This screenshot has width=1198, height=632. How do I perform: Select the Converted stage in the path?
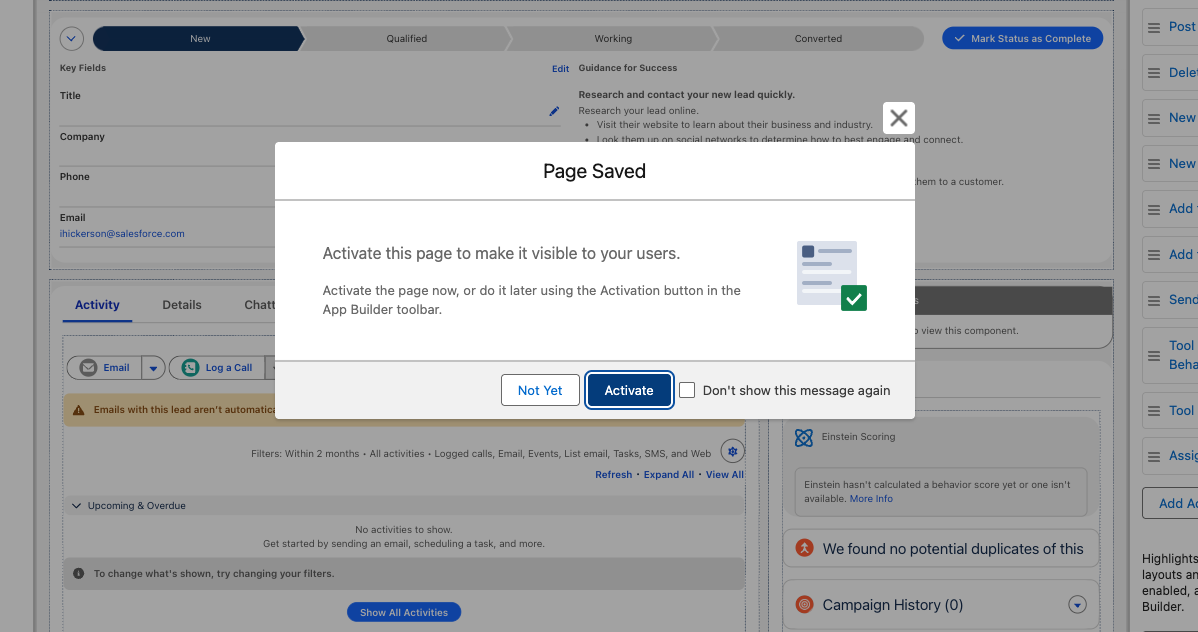coord(818,39)
